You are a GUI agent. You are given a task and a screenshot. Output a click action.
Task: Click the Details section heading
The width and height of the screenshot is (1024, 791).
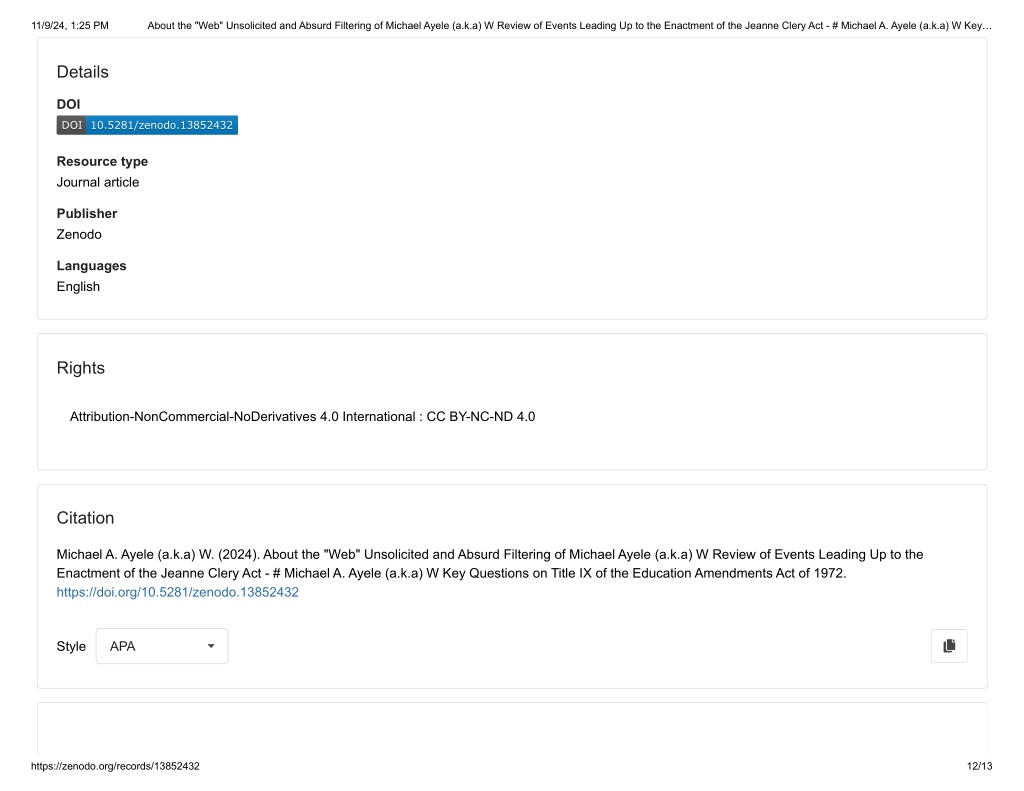83,72
